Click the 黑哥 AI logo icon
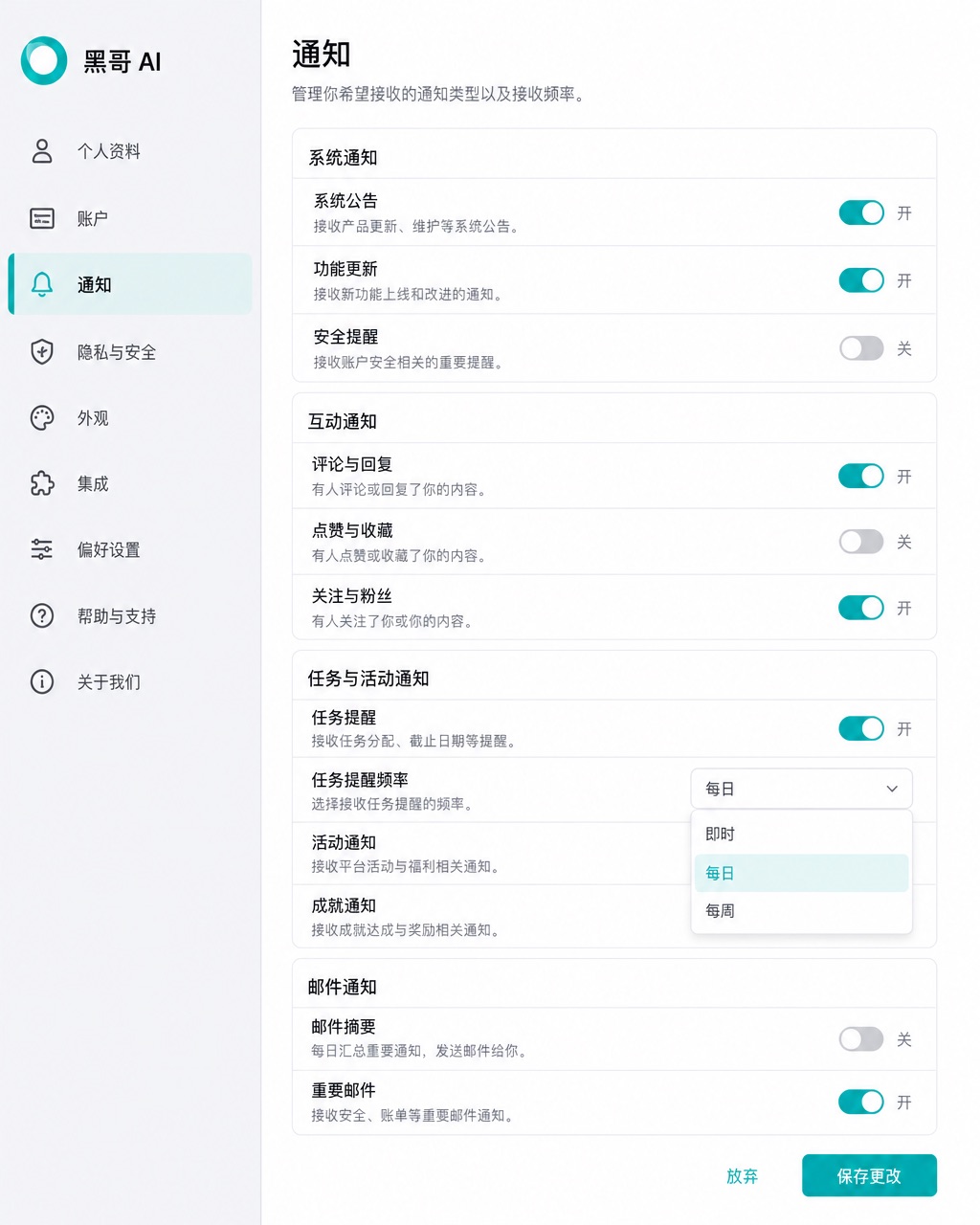This screenshot has width=980, height=1225. tap(44, 61)
